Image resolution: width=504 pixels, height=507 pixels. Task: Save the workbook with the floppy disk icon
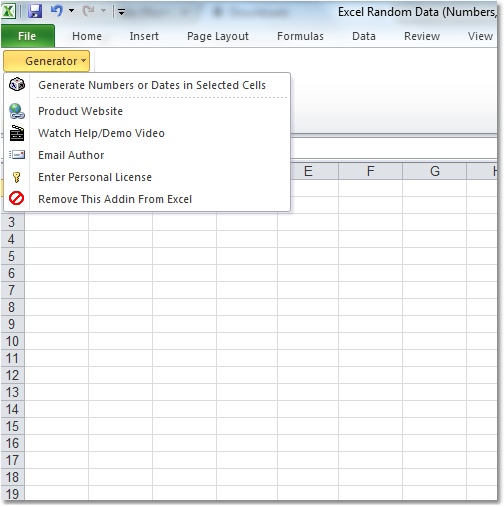(35, 11)
